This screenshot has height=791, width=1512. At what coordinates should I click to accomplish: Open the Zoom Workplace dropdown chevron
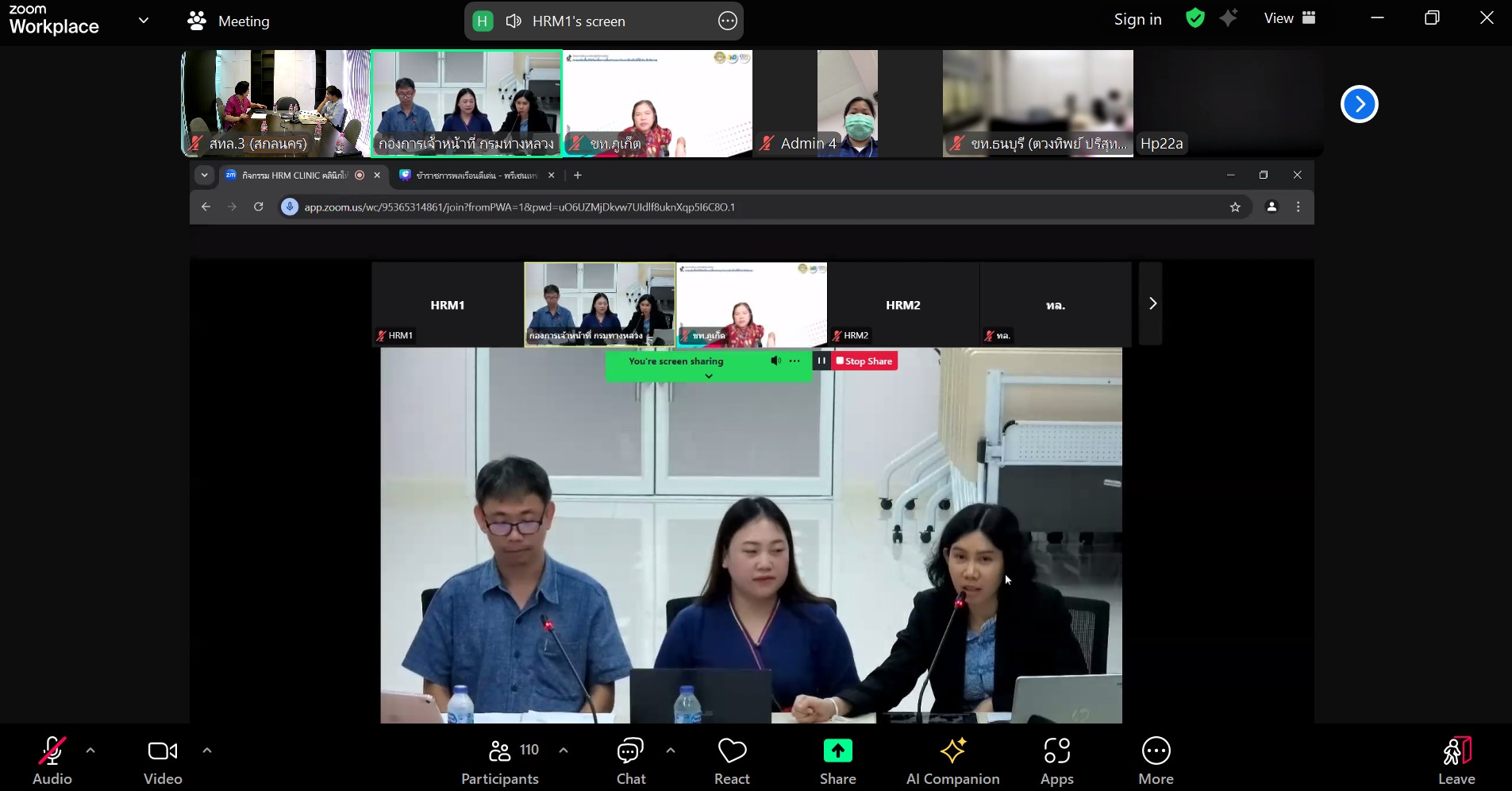tap(144, 21)
